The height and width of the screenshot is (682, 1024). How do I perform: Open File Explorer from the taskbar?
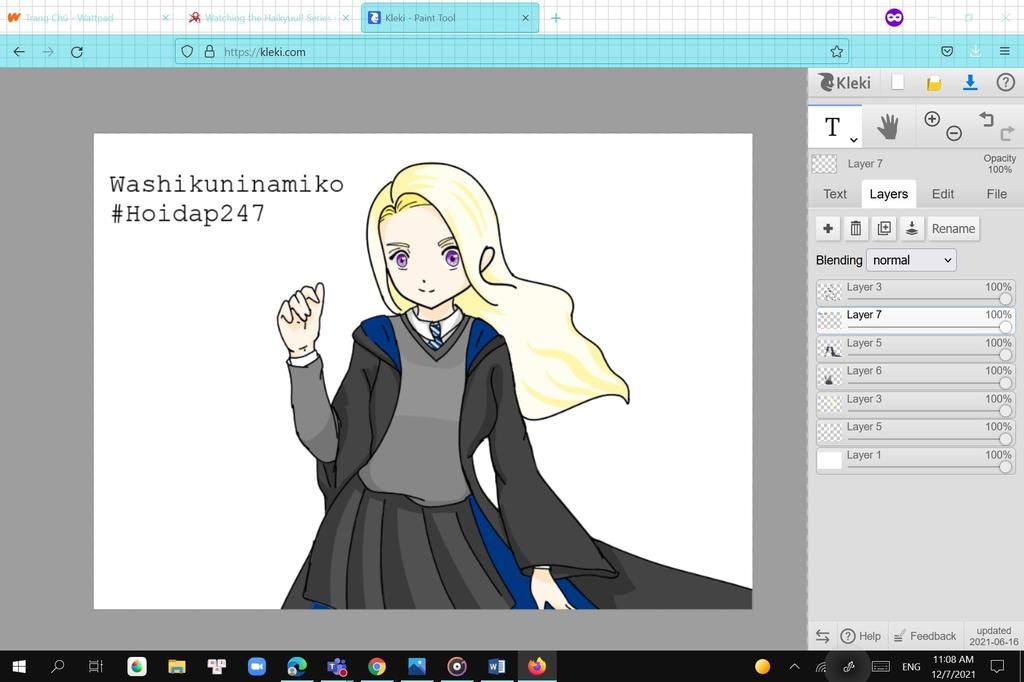[176, 666]
